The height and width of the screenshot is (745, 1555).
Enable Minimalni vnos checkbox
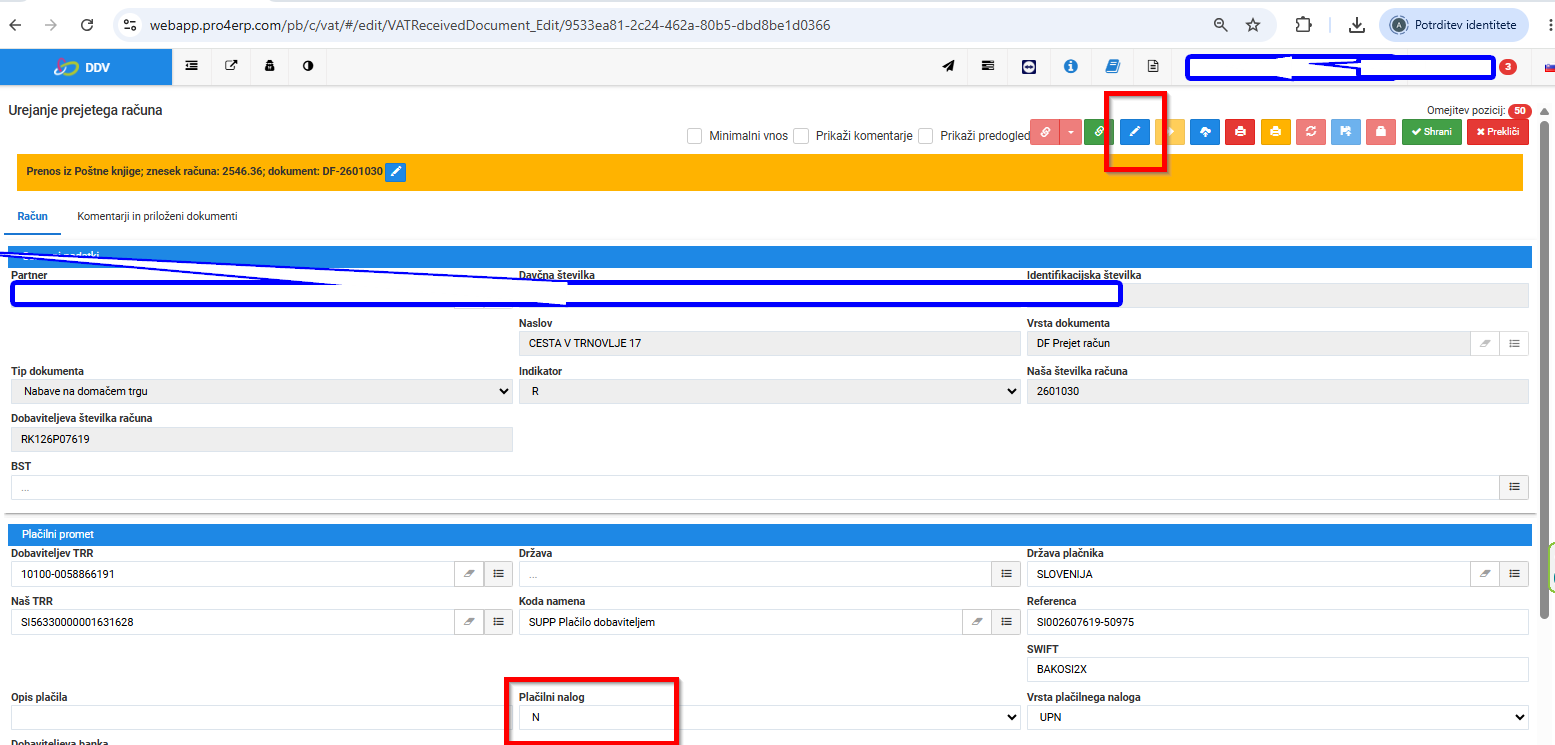point(695,136)
